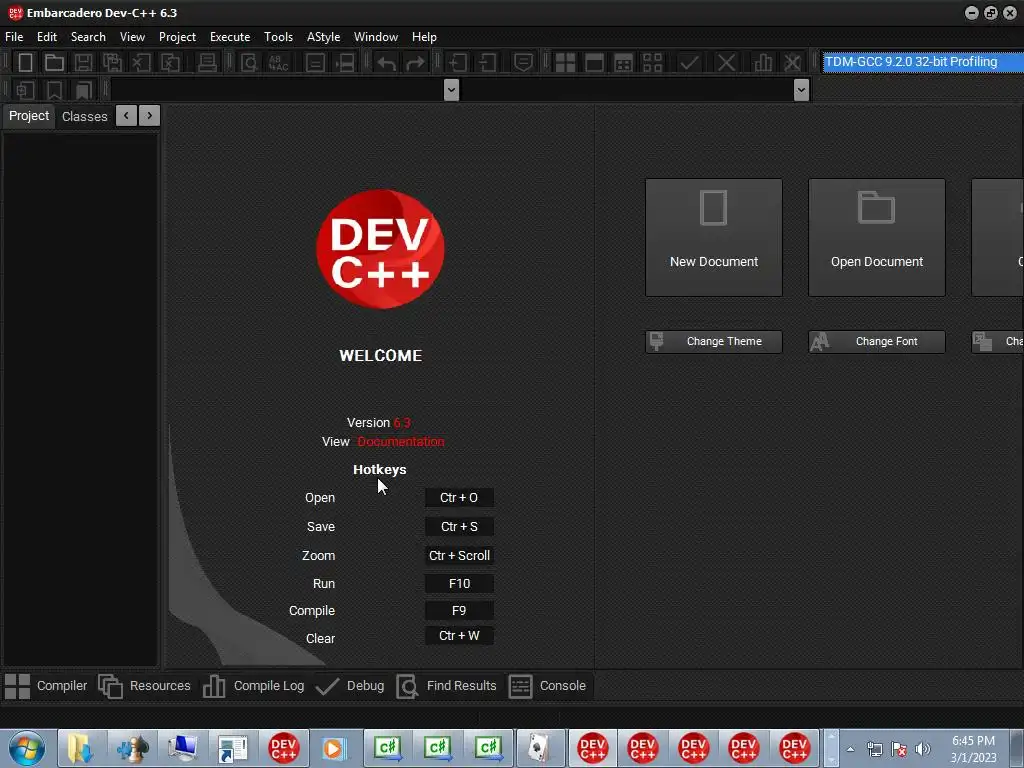Click the Compile and Run toolbar icon
Screen dimensions: 1024x768
[x=624, y=63]
